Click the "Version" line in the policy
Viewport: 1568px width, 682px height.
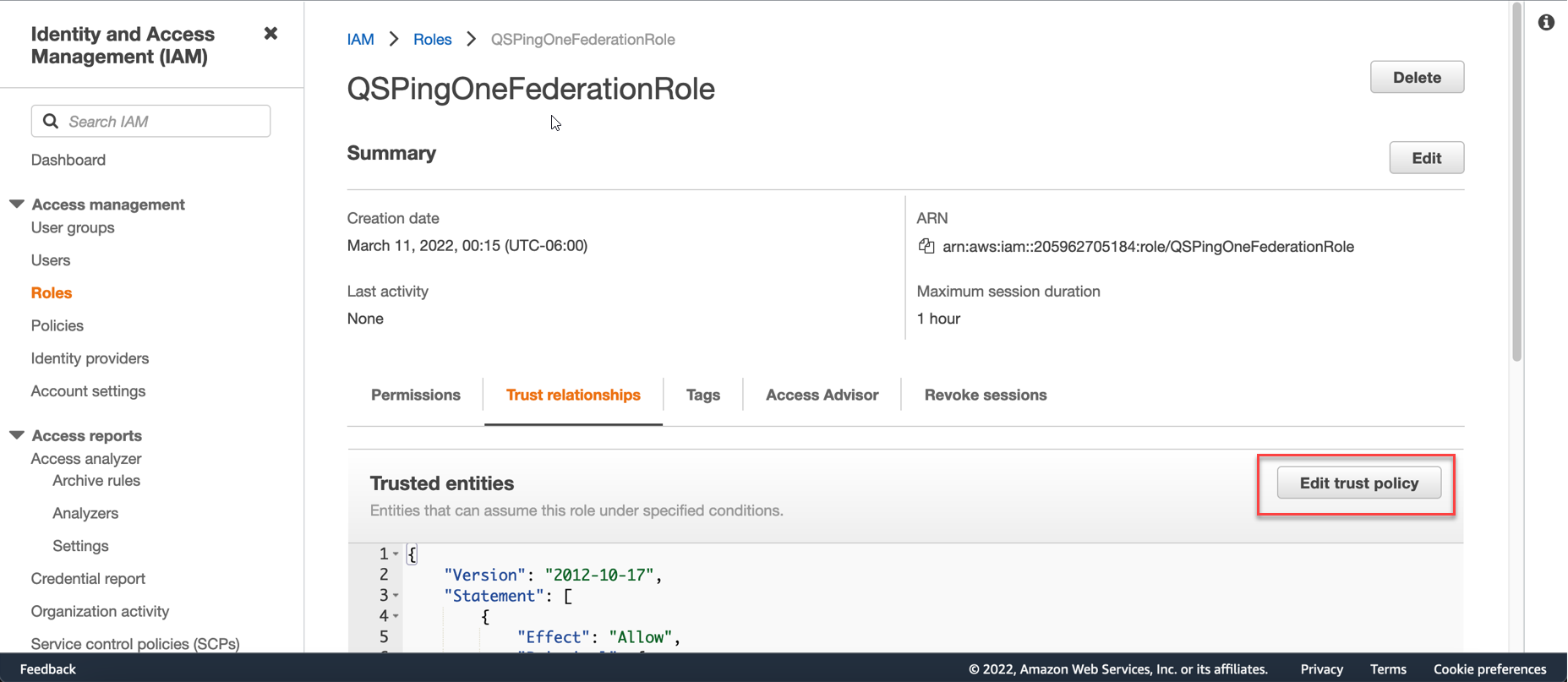553,576
